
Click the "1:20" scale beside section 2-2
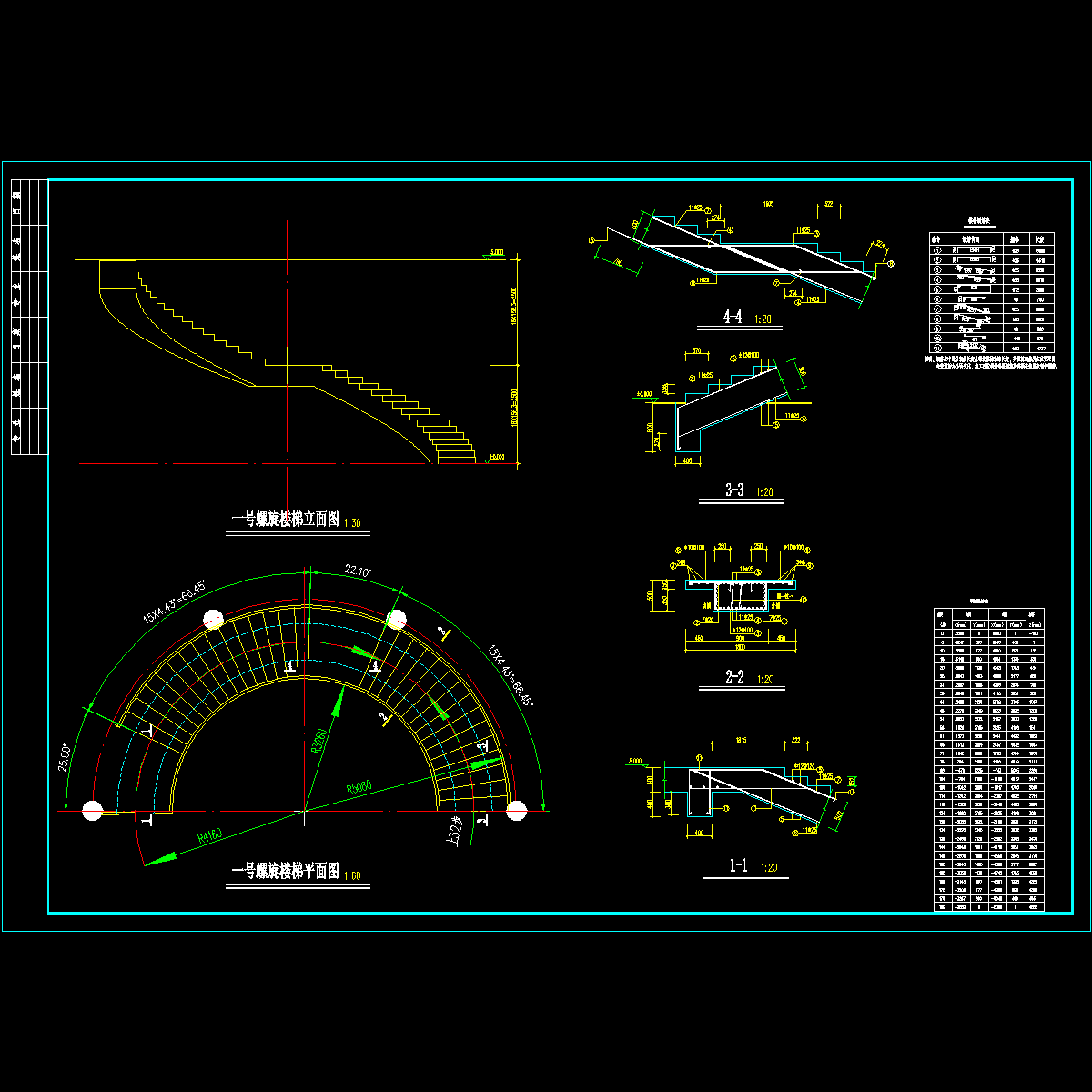point(765,681)
